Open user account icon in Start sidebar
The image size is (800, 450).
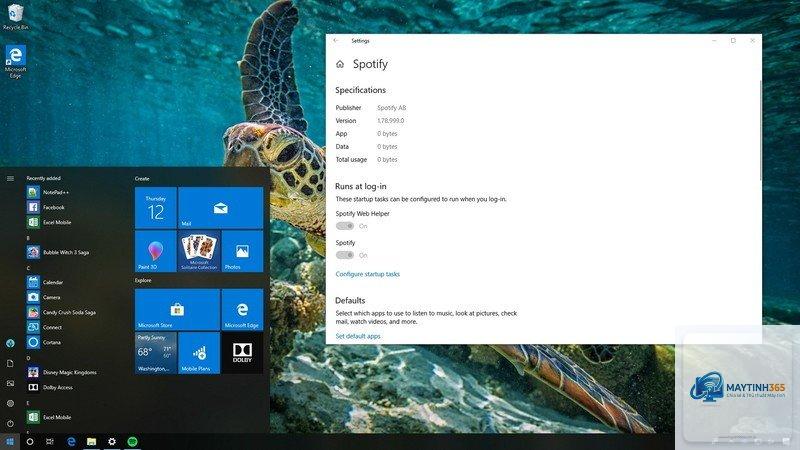point(10,343)
